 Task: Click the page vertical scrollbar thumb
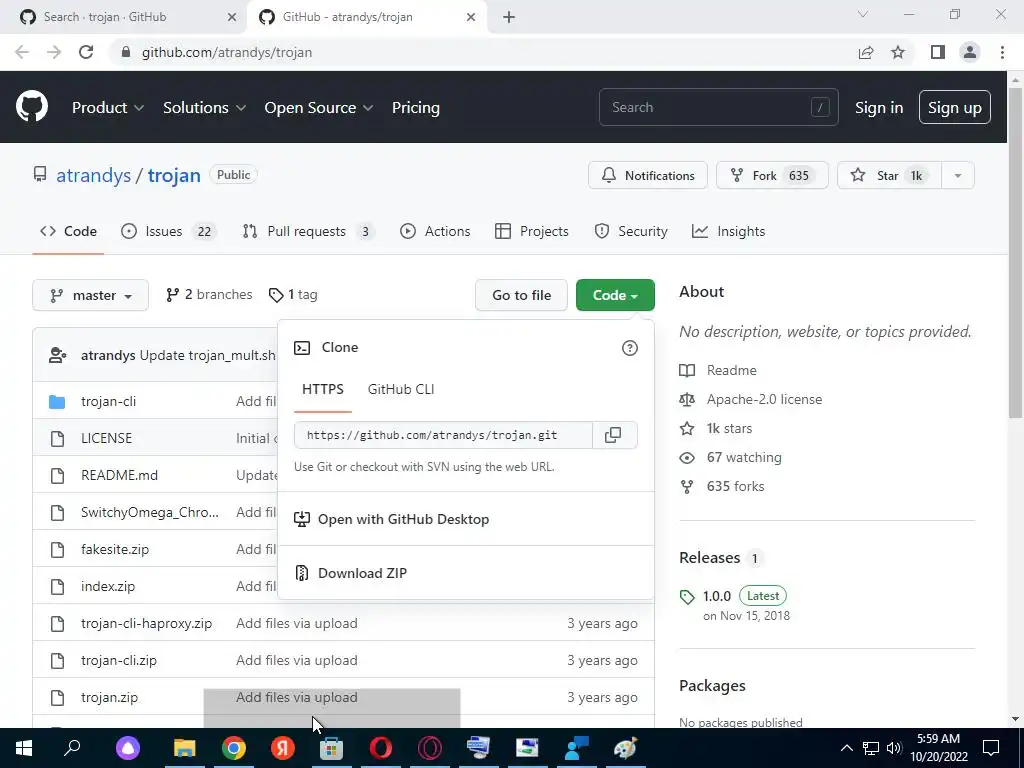pos(1015,251)
